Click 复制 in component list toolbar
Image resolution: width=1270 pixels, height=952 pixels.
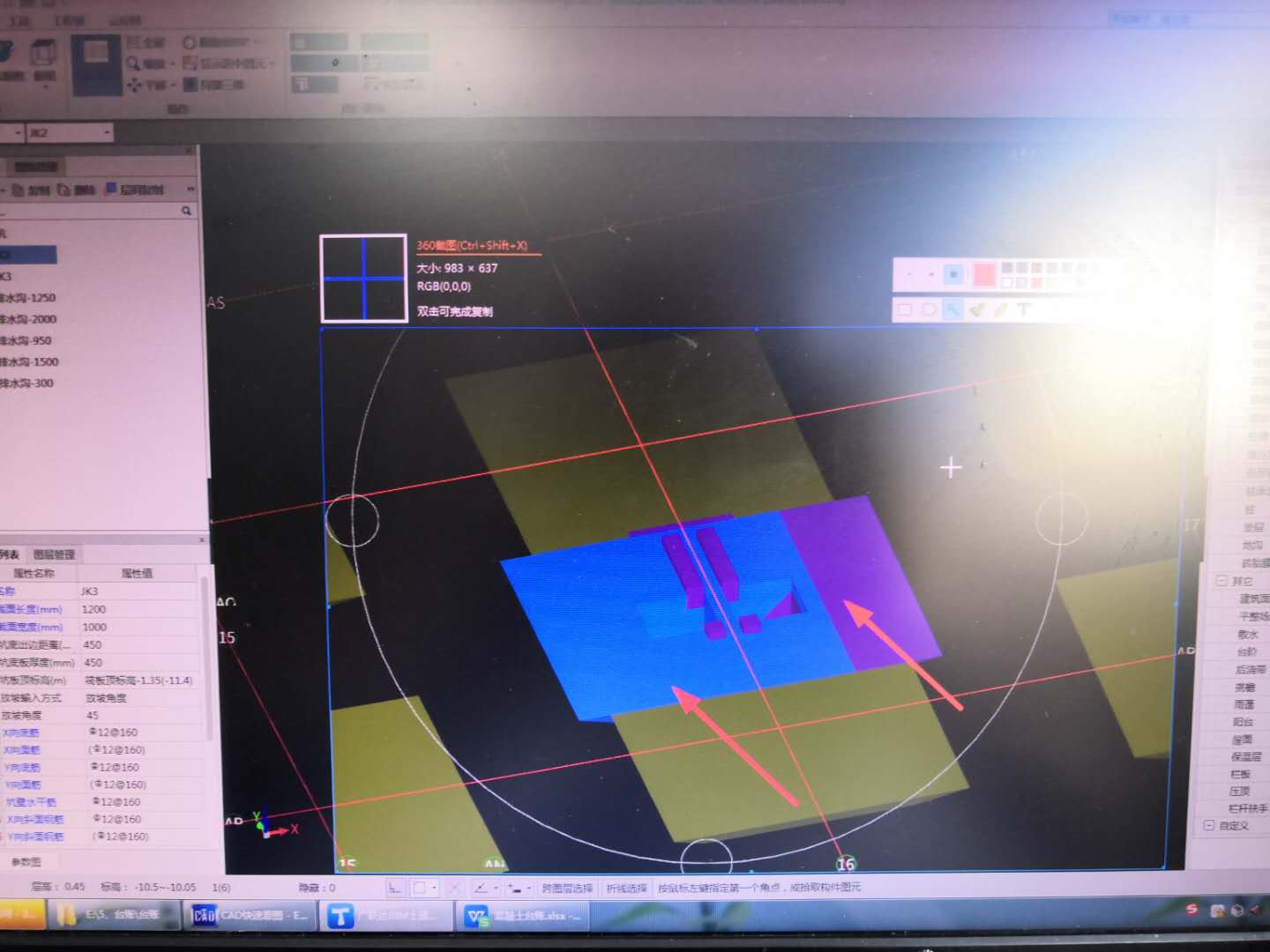click(x=32, y=190)
